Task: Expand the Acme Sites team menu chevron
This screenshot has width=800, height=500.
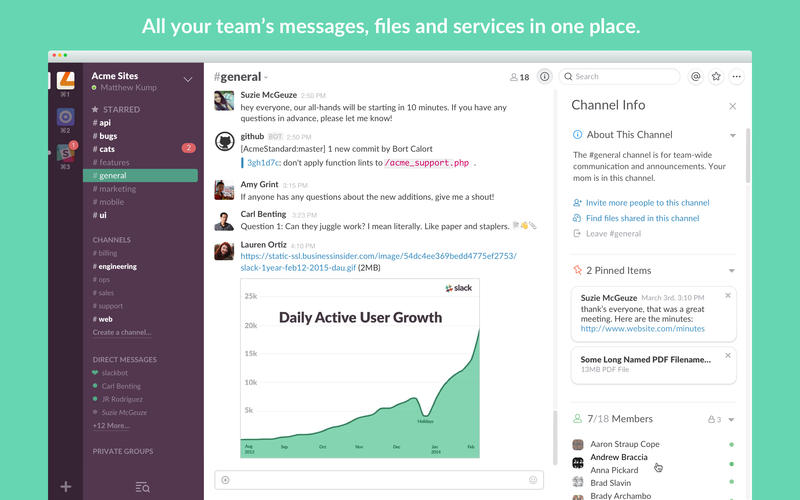Action: click(187, 79)
